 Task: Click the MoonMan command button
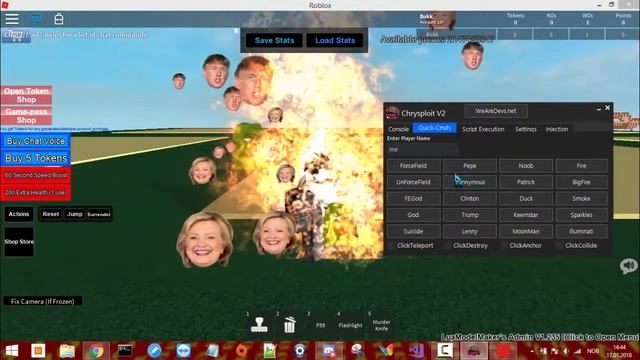coord(526,231)
